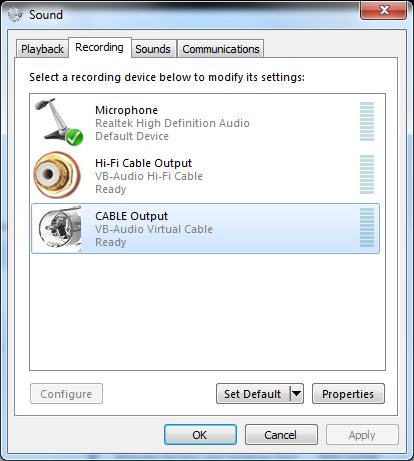Viewport: 414px width, 461px height.
Task: Click the Microphone level meter
Action: pyautogui.click(x=367, y=122)
